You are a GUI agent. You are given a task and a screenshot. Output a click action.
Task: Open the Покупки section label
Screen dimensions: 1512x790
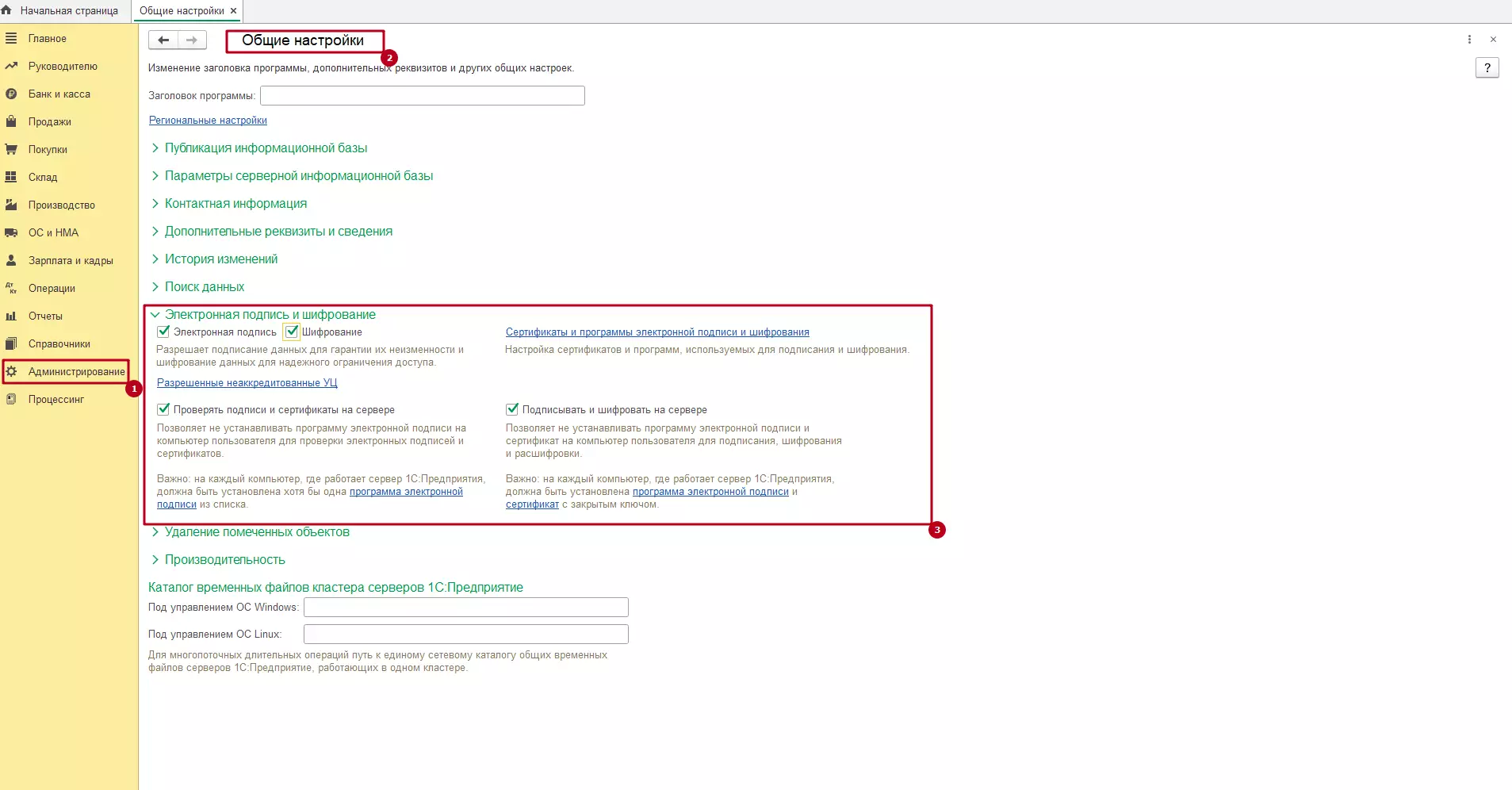click(x=48, y=149)
